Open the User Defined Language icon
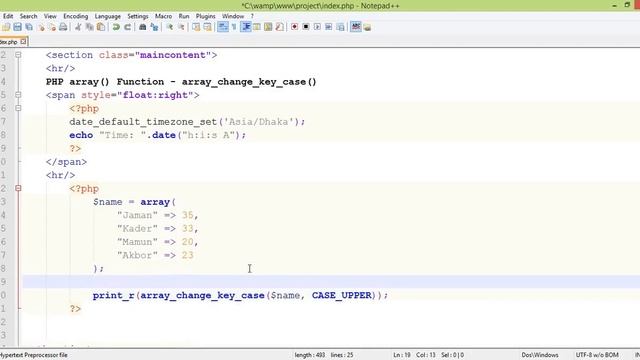This screenshot has width=640, height=360. point(257,27)
